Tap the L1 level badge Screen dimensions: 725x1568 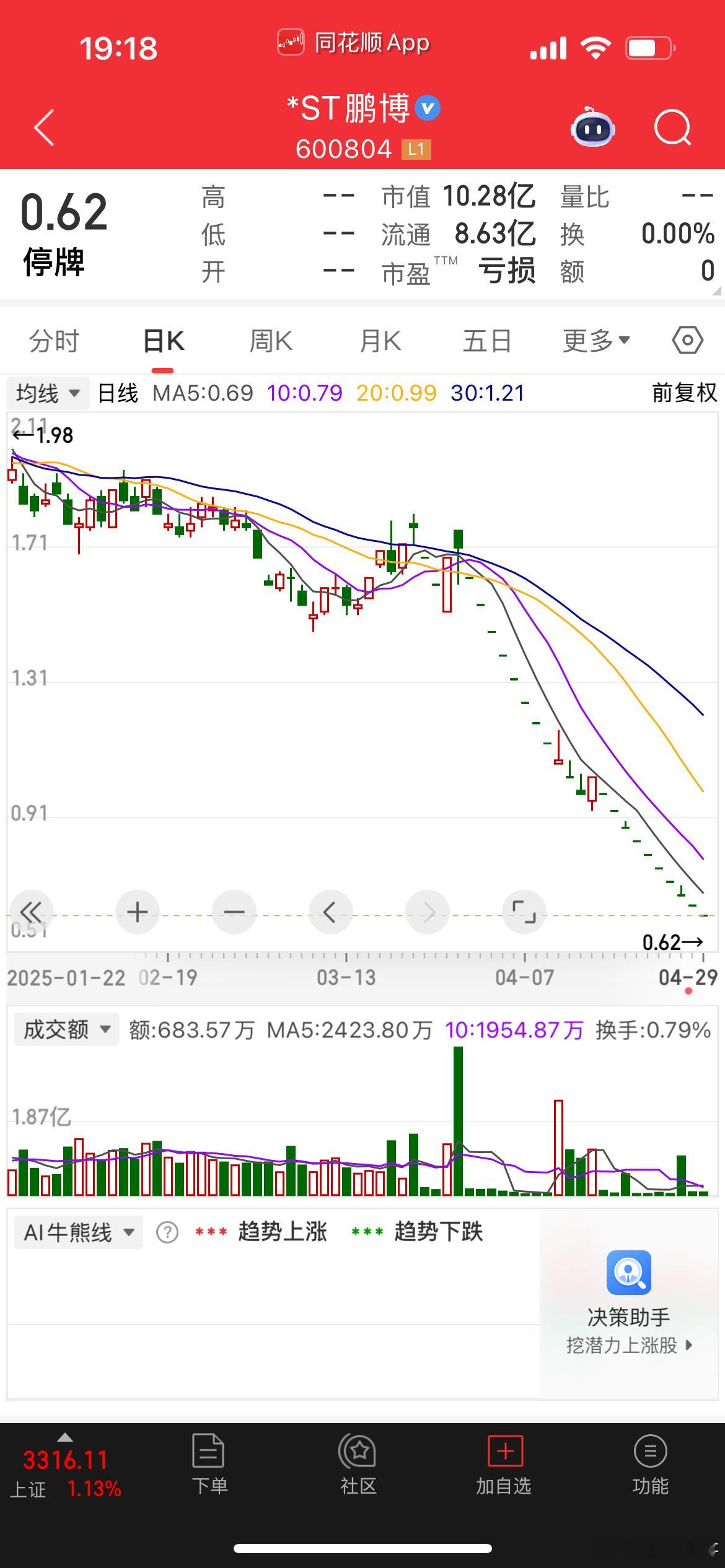coord(416,149)
